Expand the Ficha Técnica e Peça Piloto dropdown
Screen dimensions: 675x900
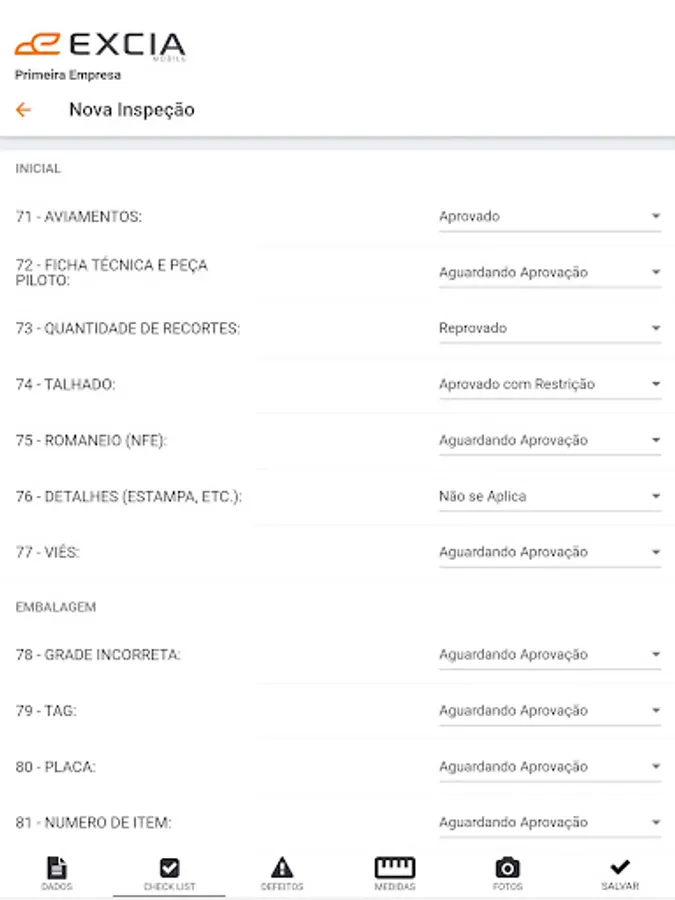click(x=549, y=272)
